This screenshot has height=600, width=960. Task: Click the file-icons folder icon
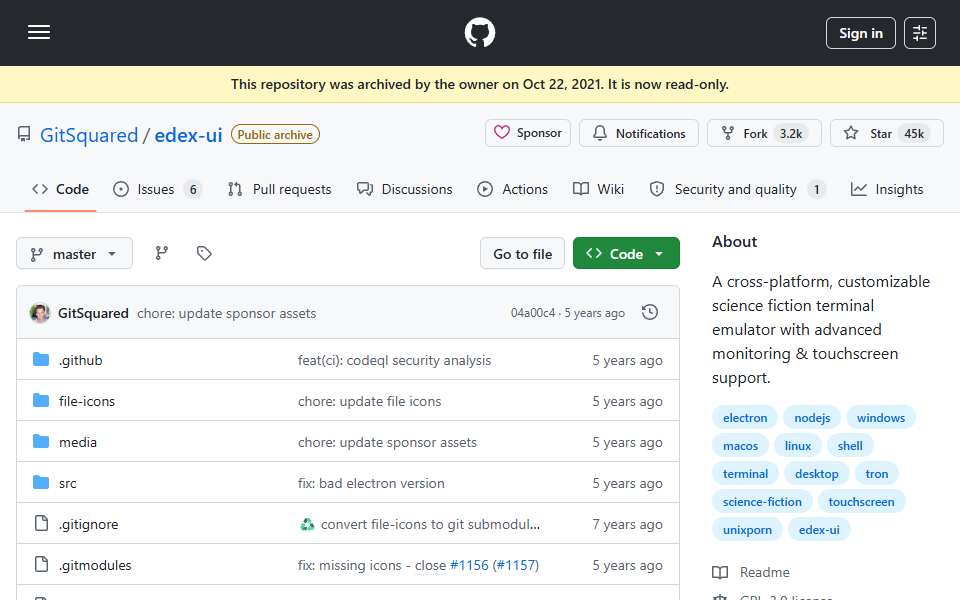(41, 400)
